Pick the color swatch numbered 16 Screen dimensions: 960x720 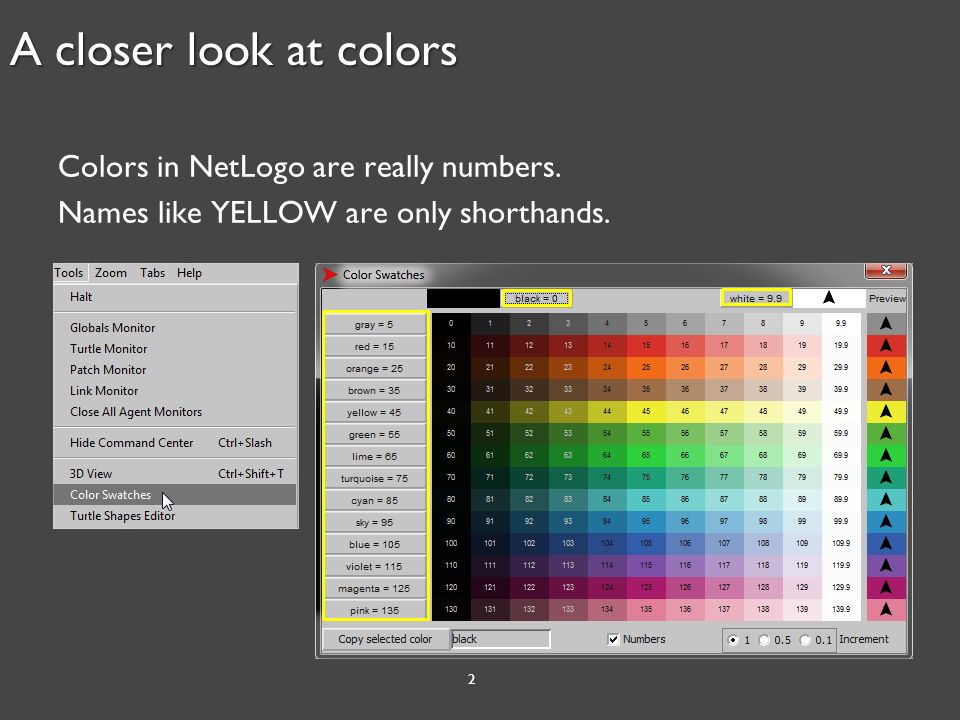pyautogui.click(x=685, y=345)
